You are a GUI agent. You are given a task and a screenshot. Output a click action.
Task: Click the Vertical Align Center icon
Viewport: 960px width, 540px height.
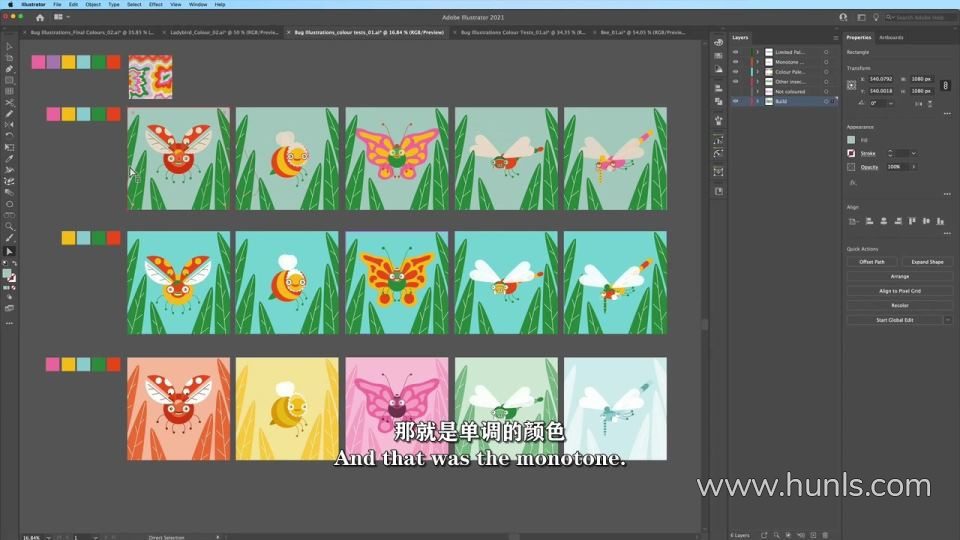tap(926, 221)
